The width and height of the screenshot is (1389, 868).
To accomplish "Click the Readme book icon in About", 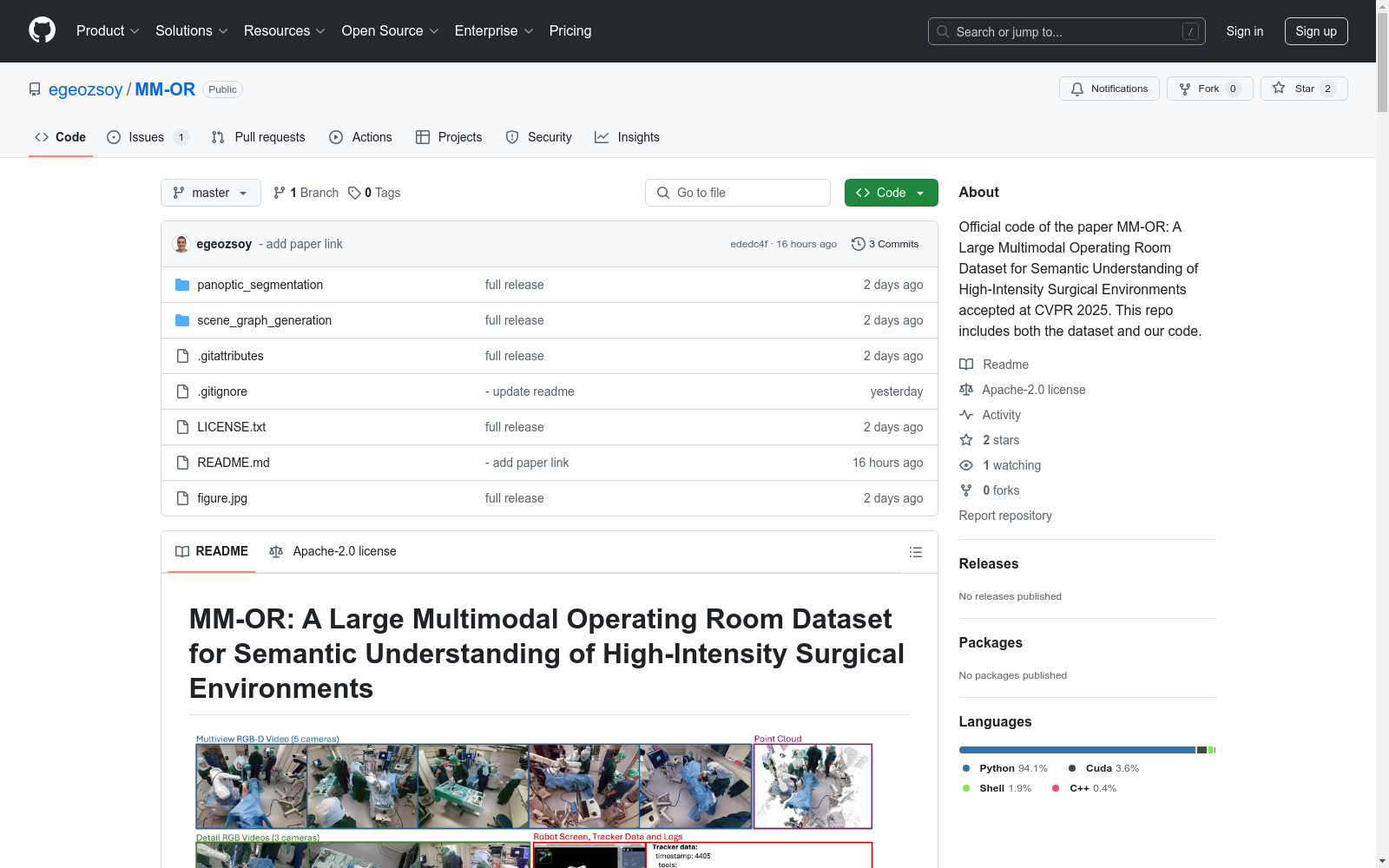I will click(x=966, y=365).
